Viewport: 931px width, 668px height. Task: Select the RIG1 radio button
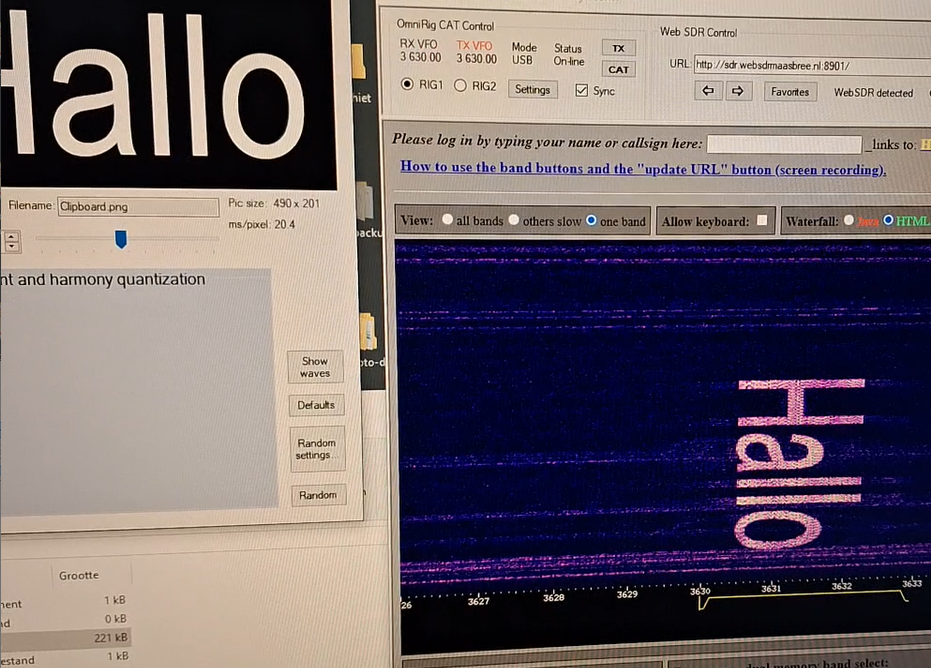tap(407, 84)
